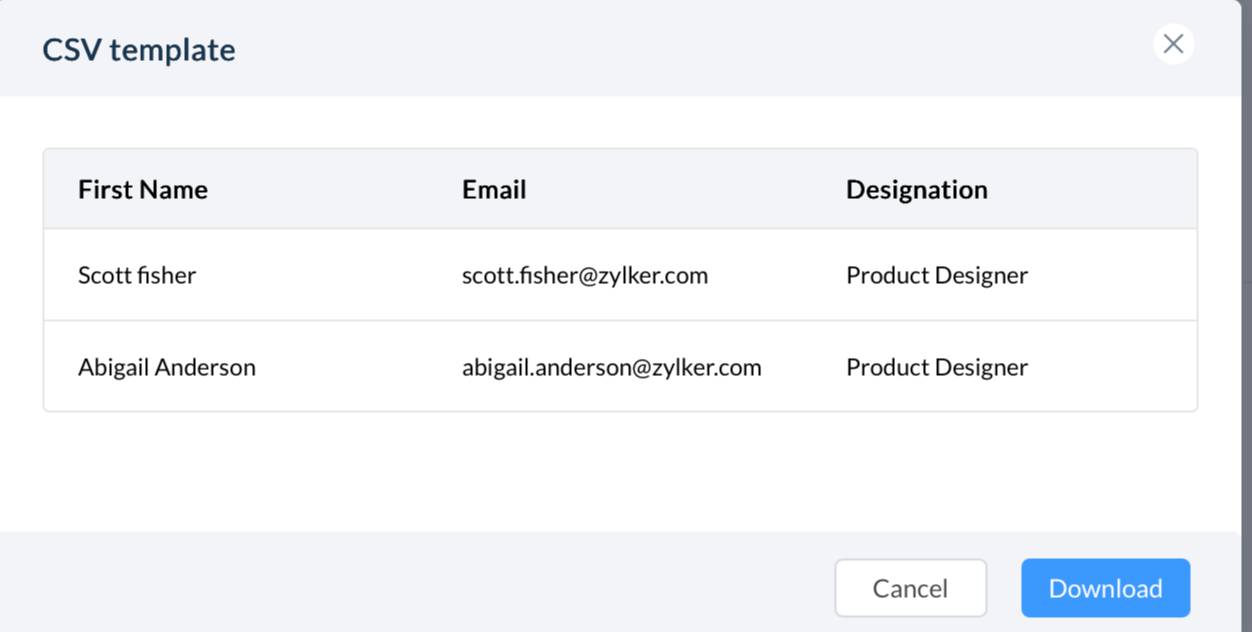Click Product Designer in Abigail's row
The image size is (1252, 632).
tap(937, 367)
